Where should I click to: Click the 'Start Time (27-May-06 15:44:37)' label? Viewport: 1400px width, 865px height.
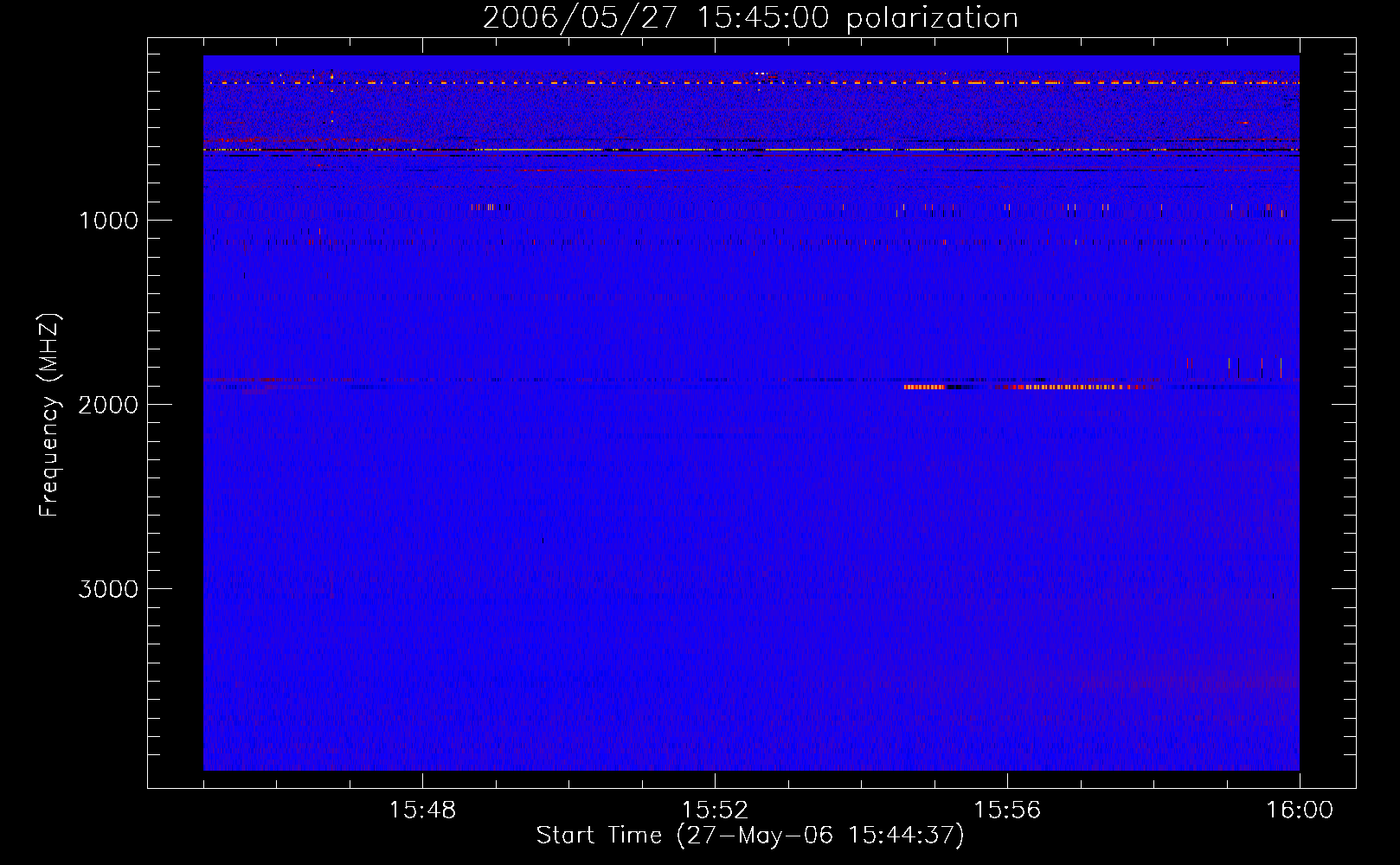(x=750, y=836)
